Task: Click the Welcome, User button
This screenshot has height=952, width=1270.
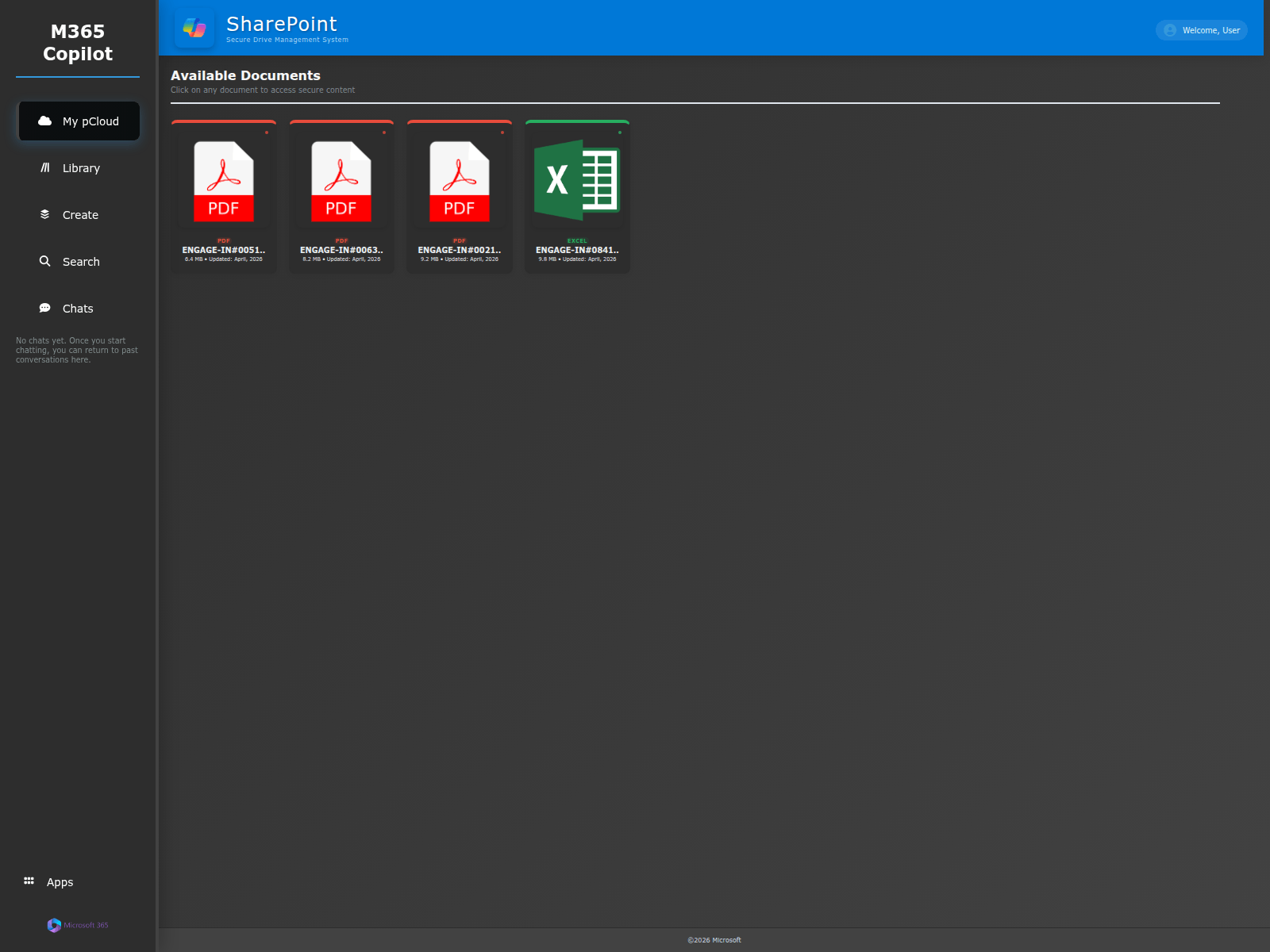Action: [1201, 30]
